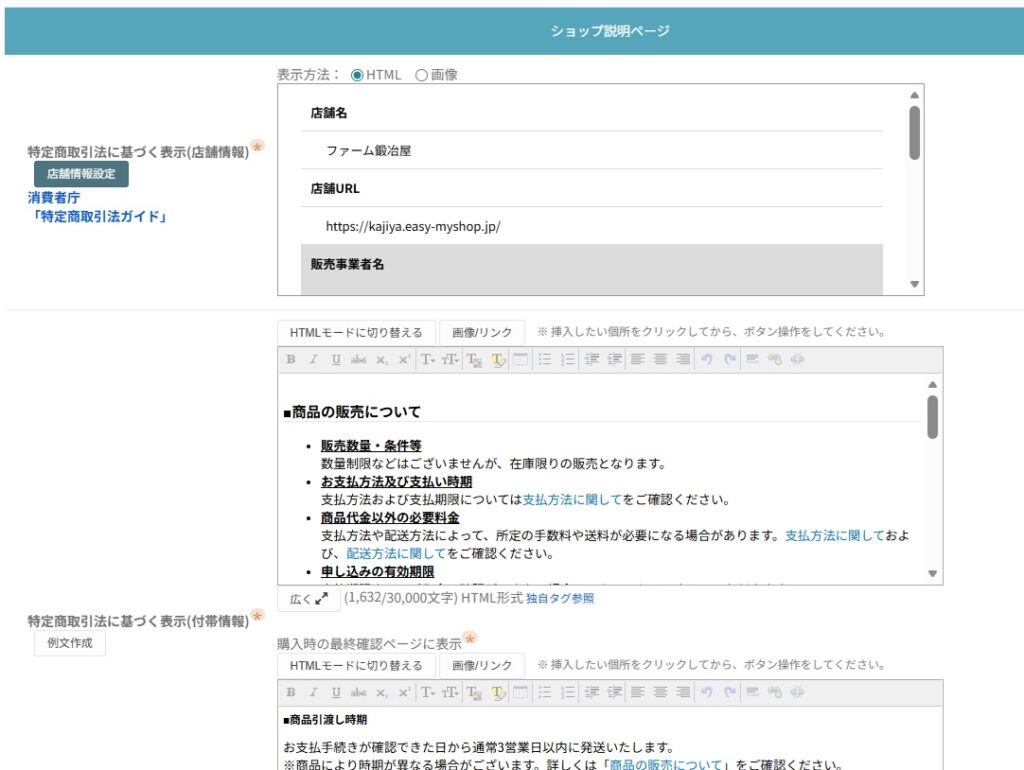
Task: Open 独自タグ参照 link
Action: (559, 599)
